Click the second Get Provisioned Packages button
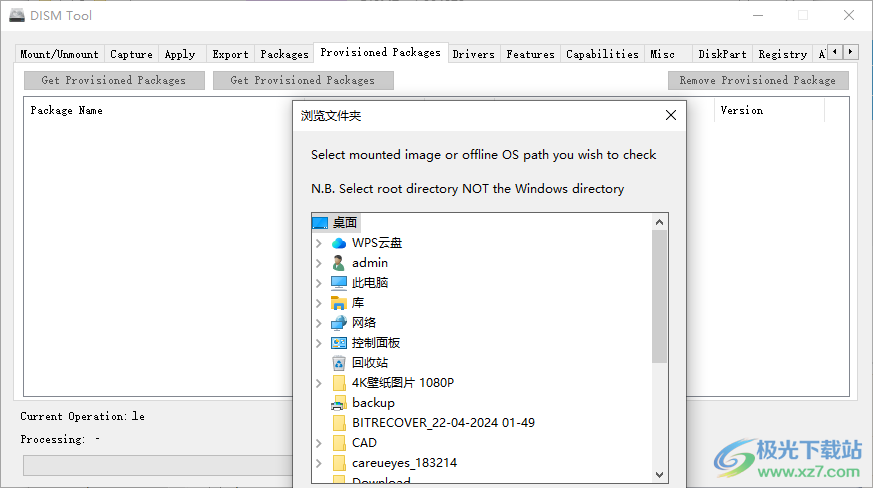This screenshot has height=488, width=873. (303, 80)
